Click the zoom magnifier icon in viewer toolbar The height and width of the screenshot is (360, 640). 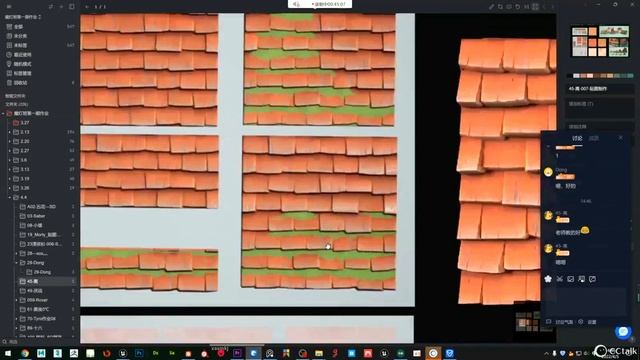tap(500, 7)
